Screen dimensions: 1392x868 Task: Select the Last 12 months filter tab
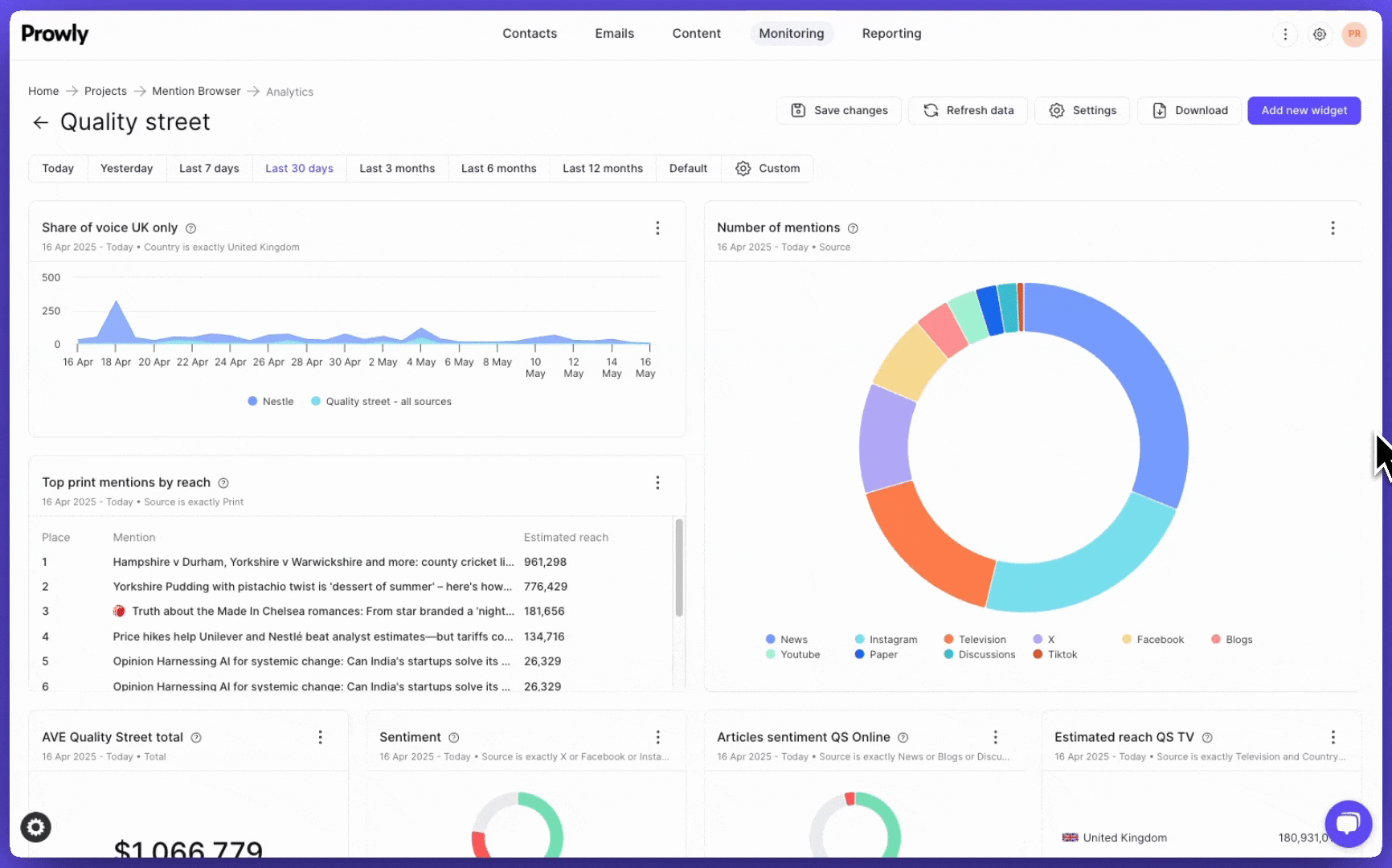click(602, 168)
